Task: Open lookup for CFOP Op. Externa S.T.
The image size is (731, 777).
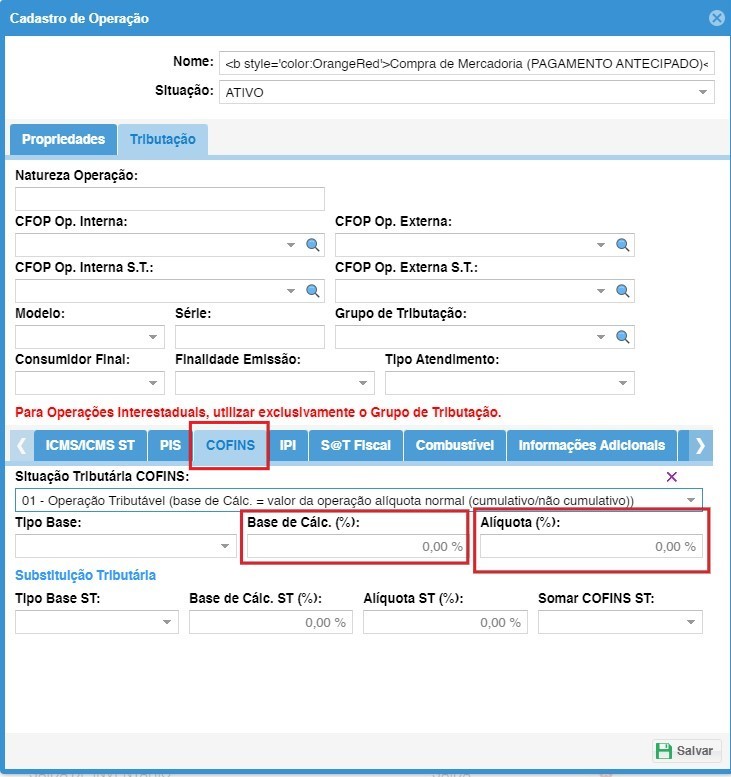Action: tap(622, 291)
